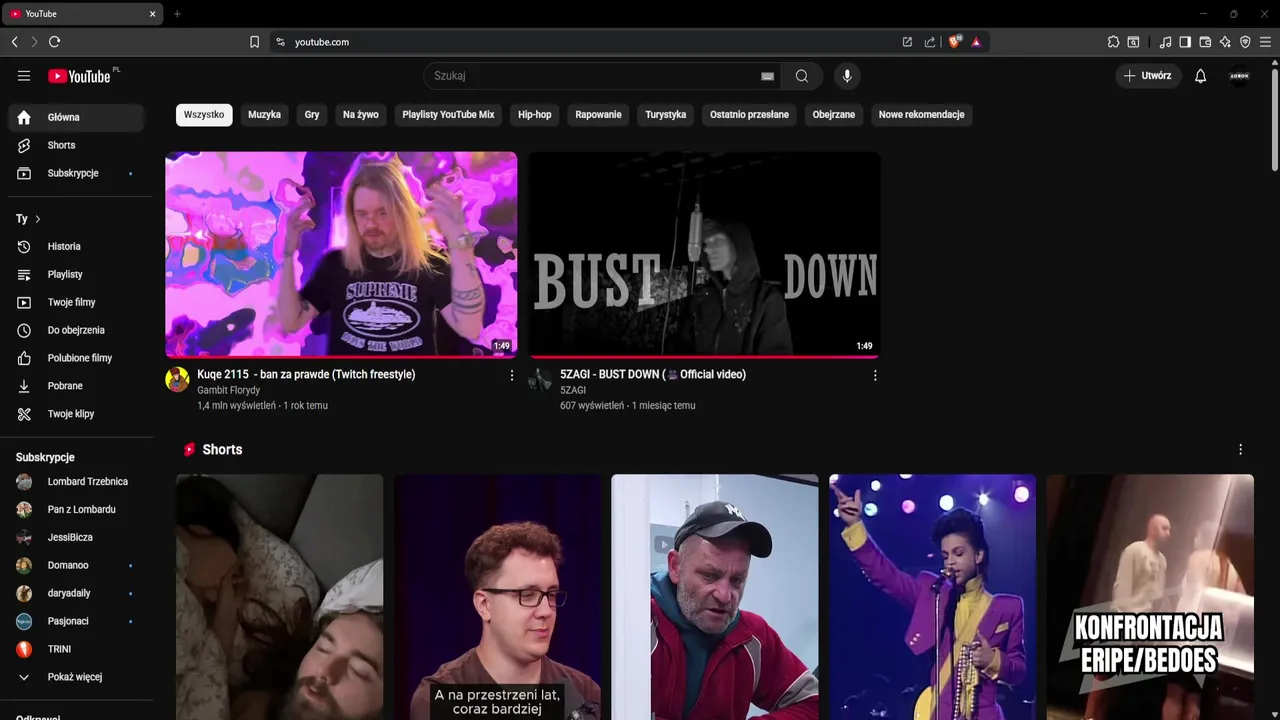The height and width of the screenshot is (720, 1280).
Task: Open Shorts in the sidebar
Action: pyautogui.click(x=76, y=145)
